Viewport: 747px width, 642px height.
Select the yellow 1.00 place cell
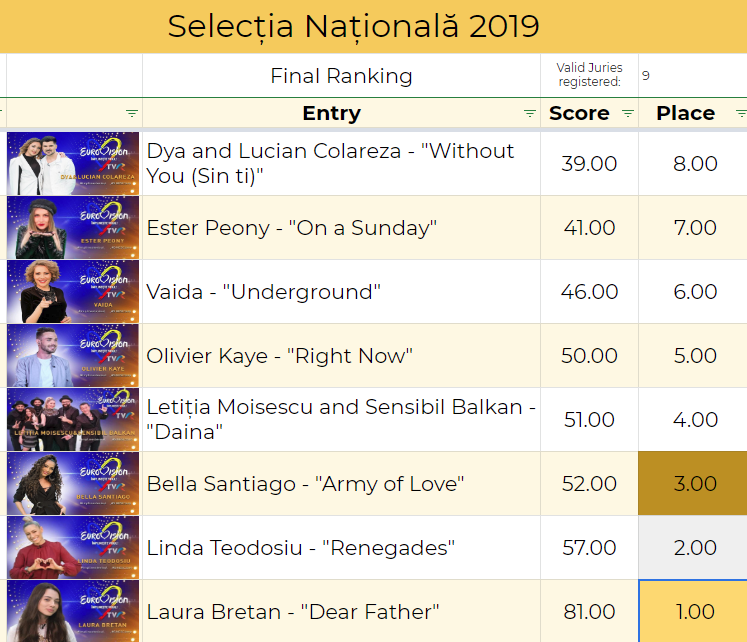(x=693, y=611)
